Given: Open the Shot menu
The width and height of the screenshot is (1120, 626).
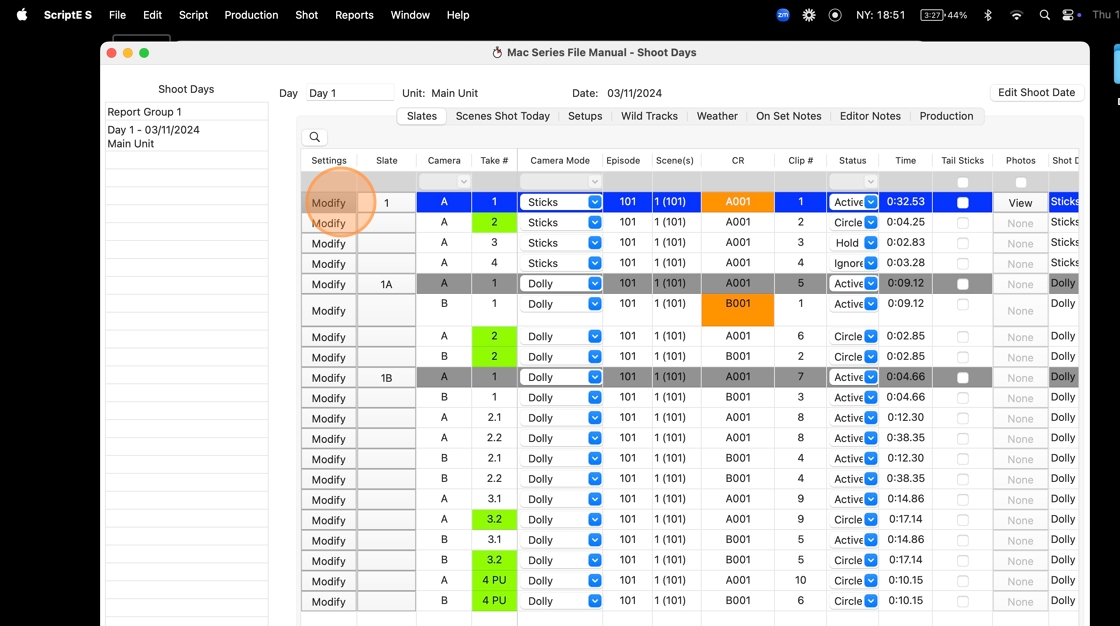Looking at the screenshot, I should [306, 15].
